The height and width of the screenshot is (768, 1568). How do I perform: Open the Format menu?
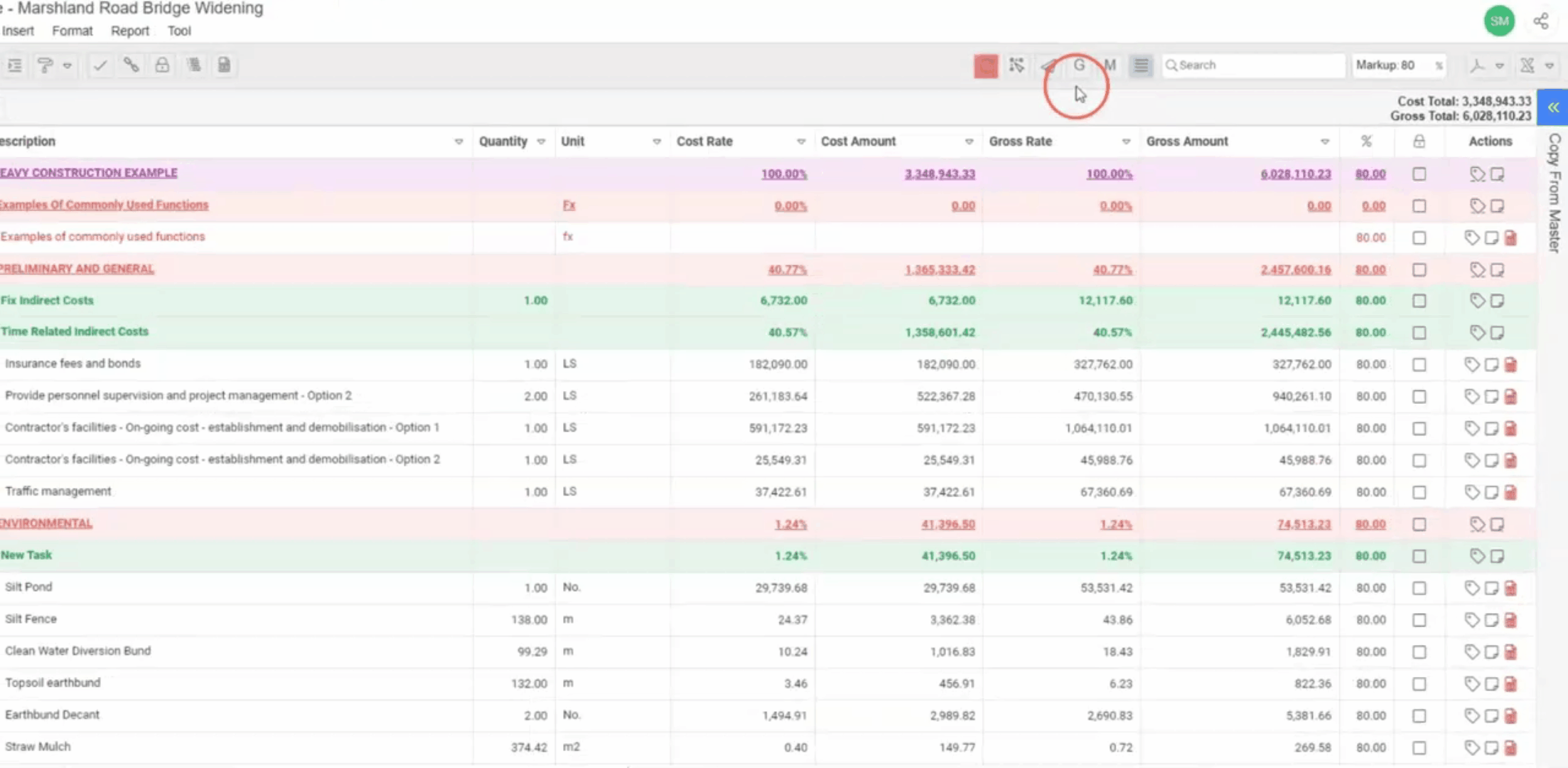[x=72, y=31]
